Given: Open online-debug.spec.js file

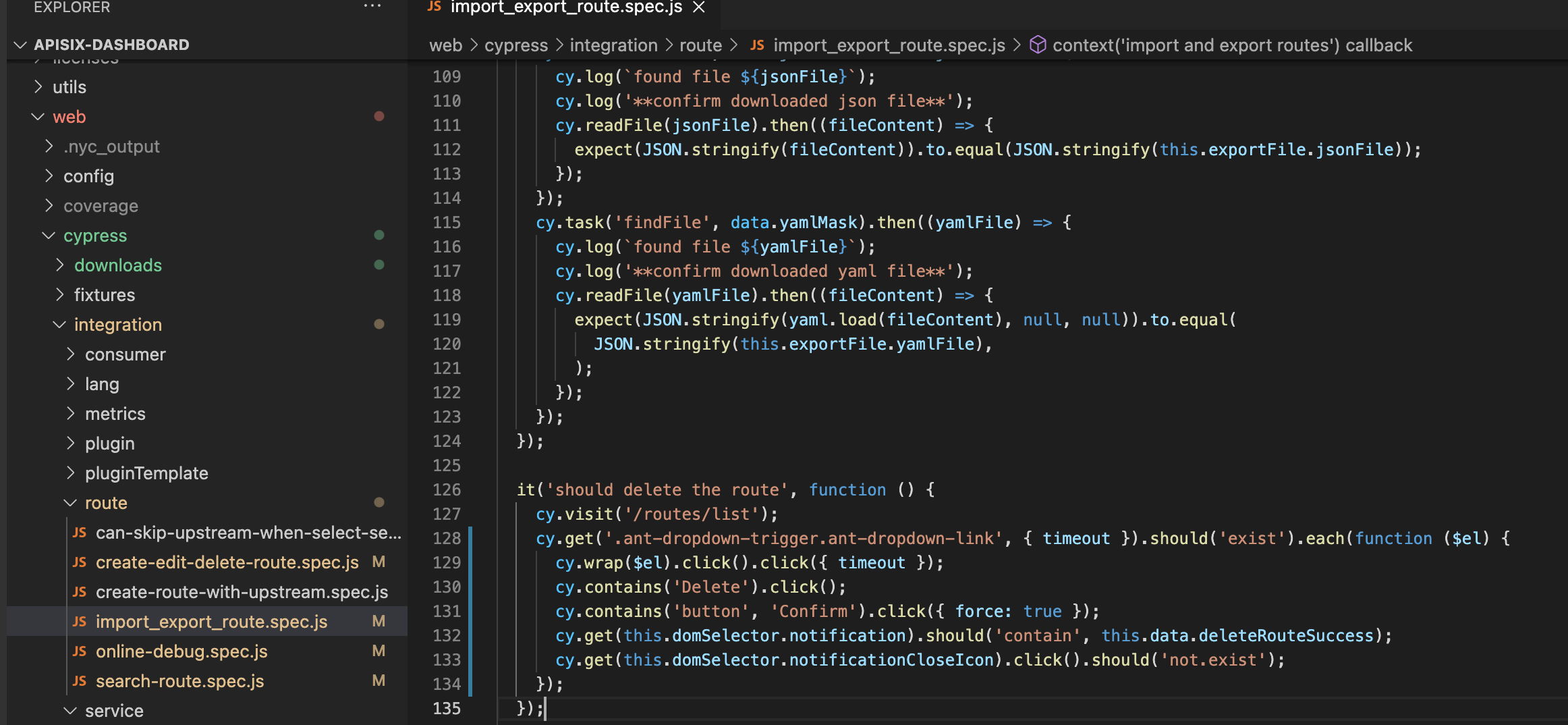Looking at the screenshot, I should [181, 651].
